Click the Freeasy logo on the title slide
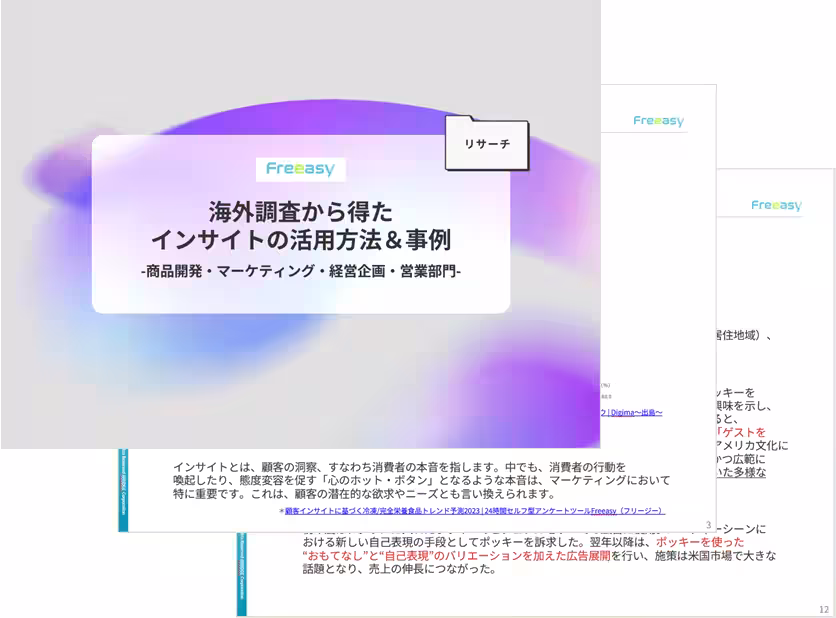836x618 pixels. [302, 168]
